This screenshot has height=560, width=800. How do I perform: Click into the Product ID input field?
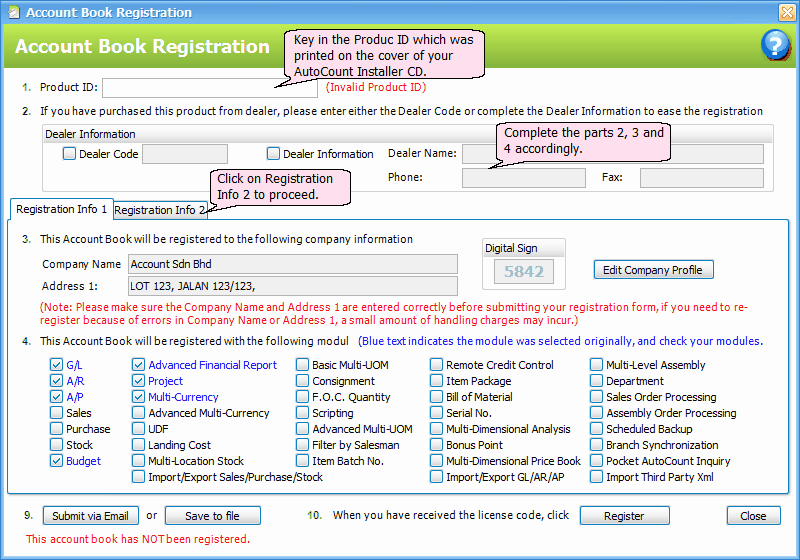(195, 88)
